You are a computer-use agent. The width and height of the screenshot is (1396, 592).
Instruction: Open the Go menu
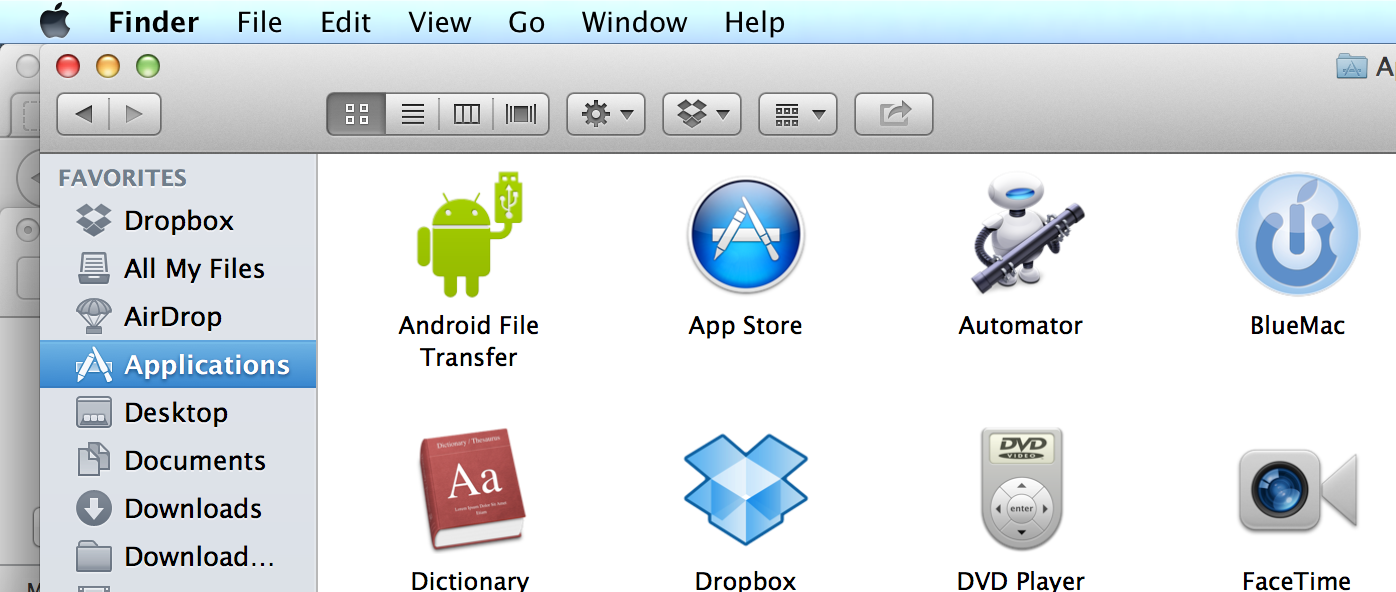coord(527,22)
